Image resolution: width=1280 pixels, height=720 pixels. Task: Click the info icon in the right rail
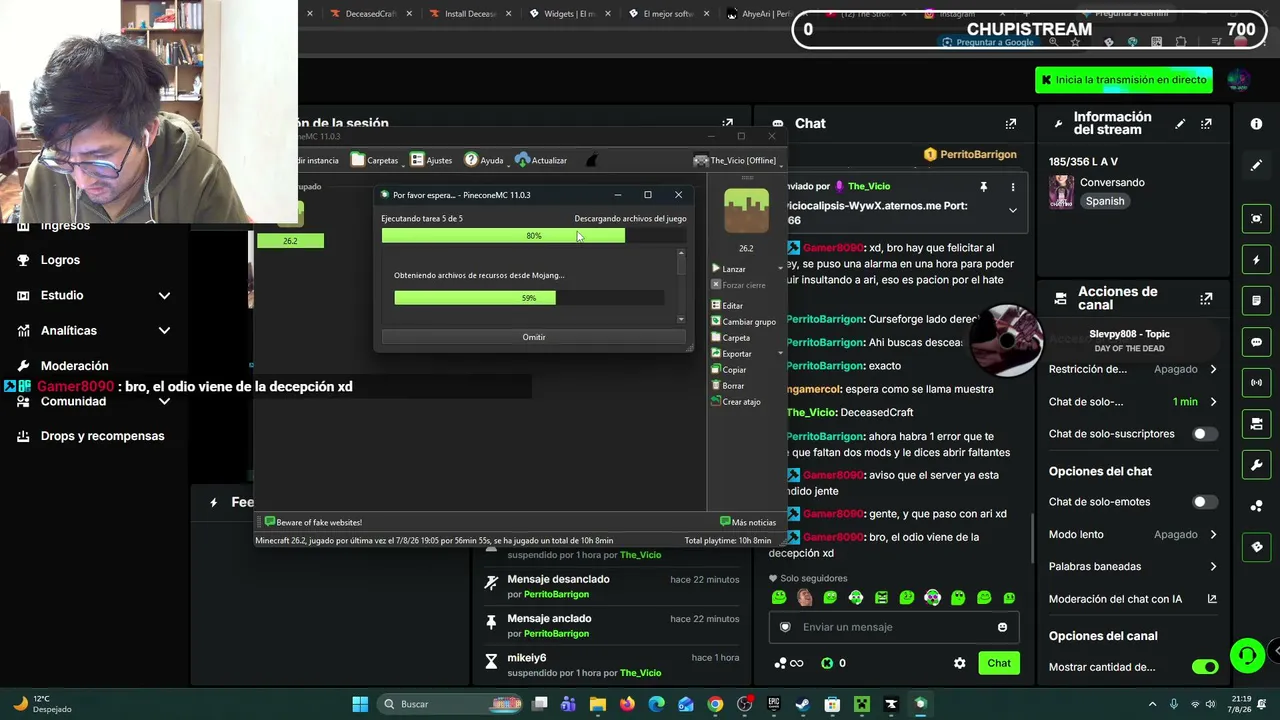(x=1257, y=124)
